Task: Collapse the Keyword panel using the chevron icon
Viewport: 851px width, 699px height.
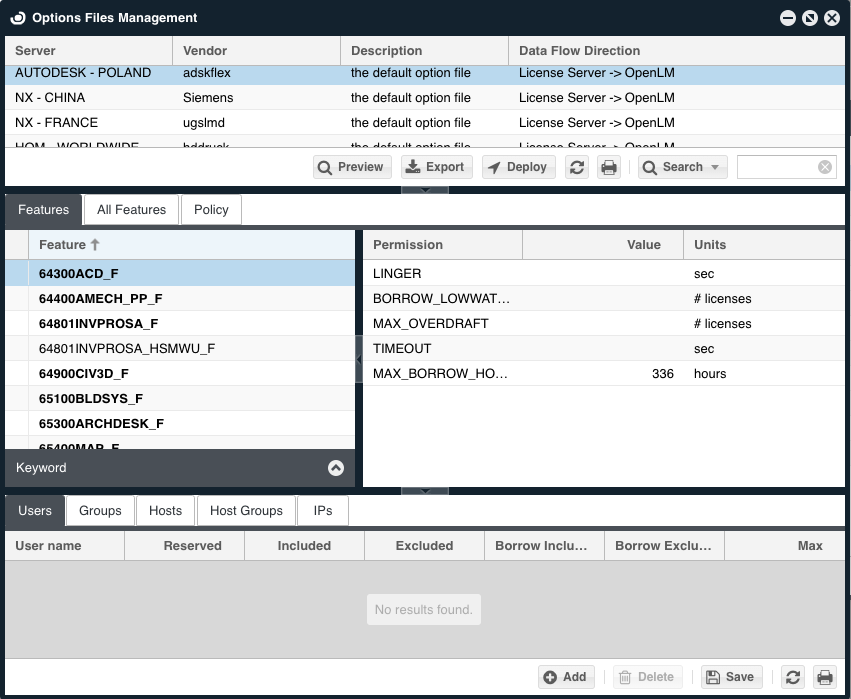Action: pyautogui.click(x=336, y=468)
